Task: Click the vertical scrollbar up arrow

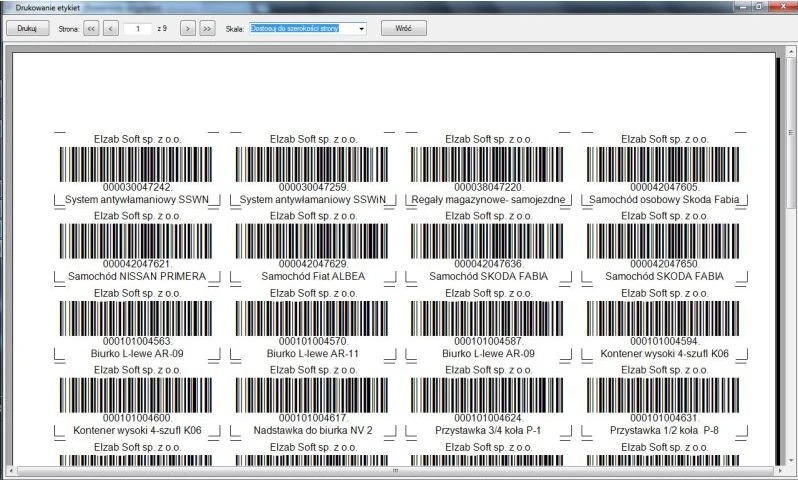Action: pos(791,52)
